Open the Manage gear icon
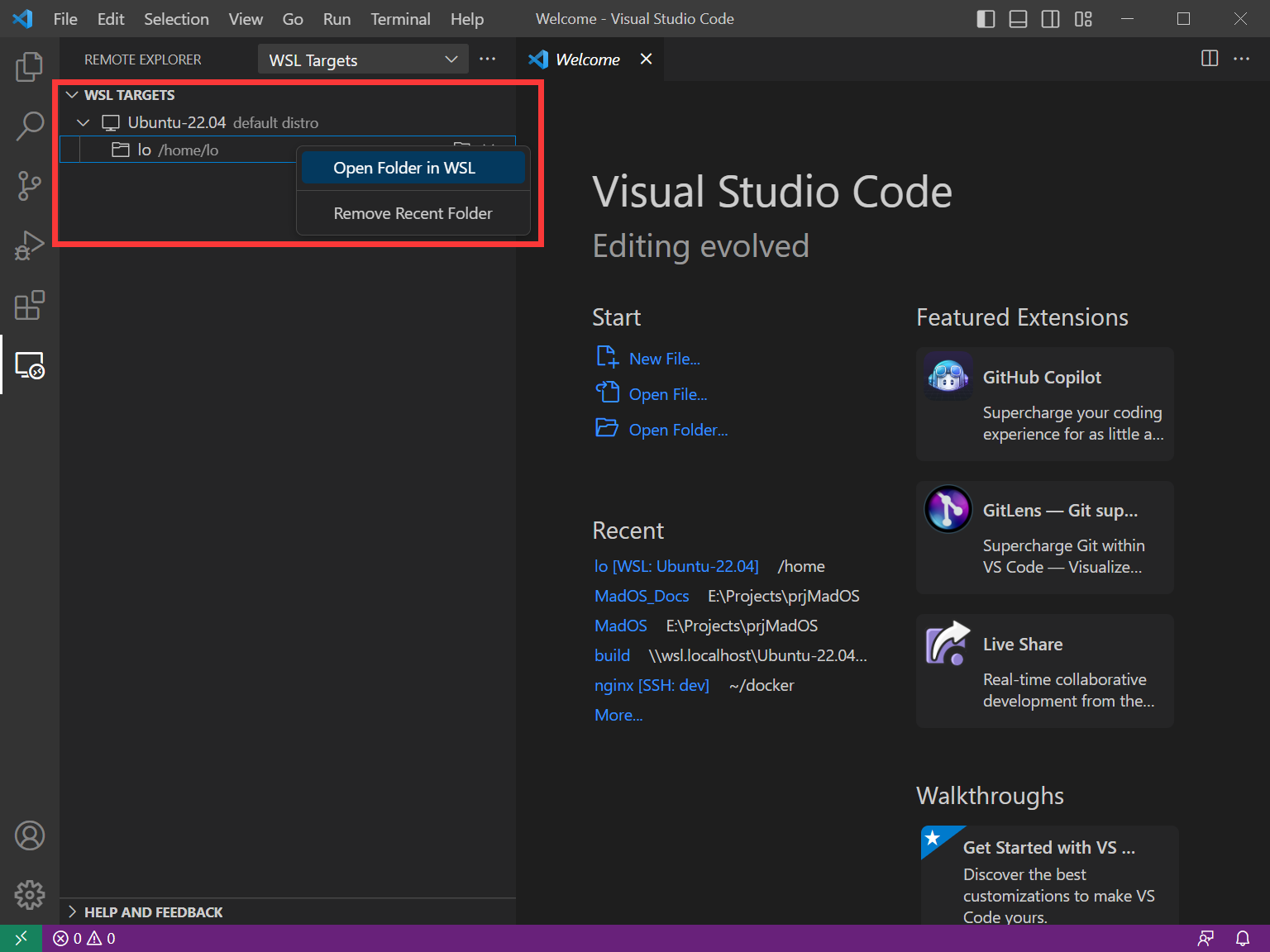 pyautogui.click(x=30, y=894)
